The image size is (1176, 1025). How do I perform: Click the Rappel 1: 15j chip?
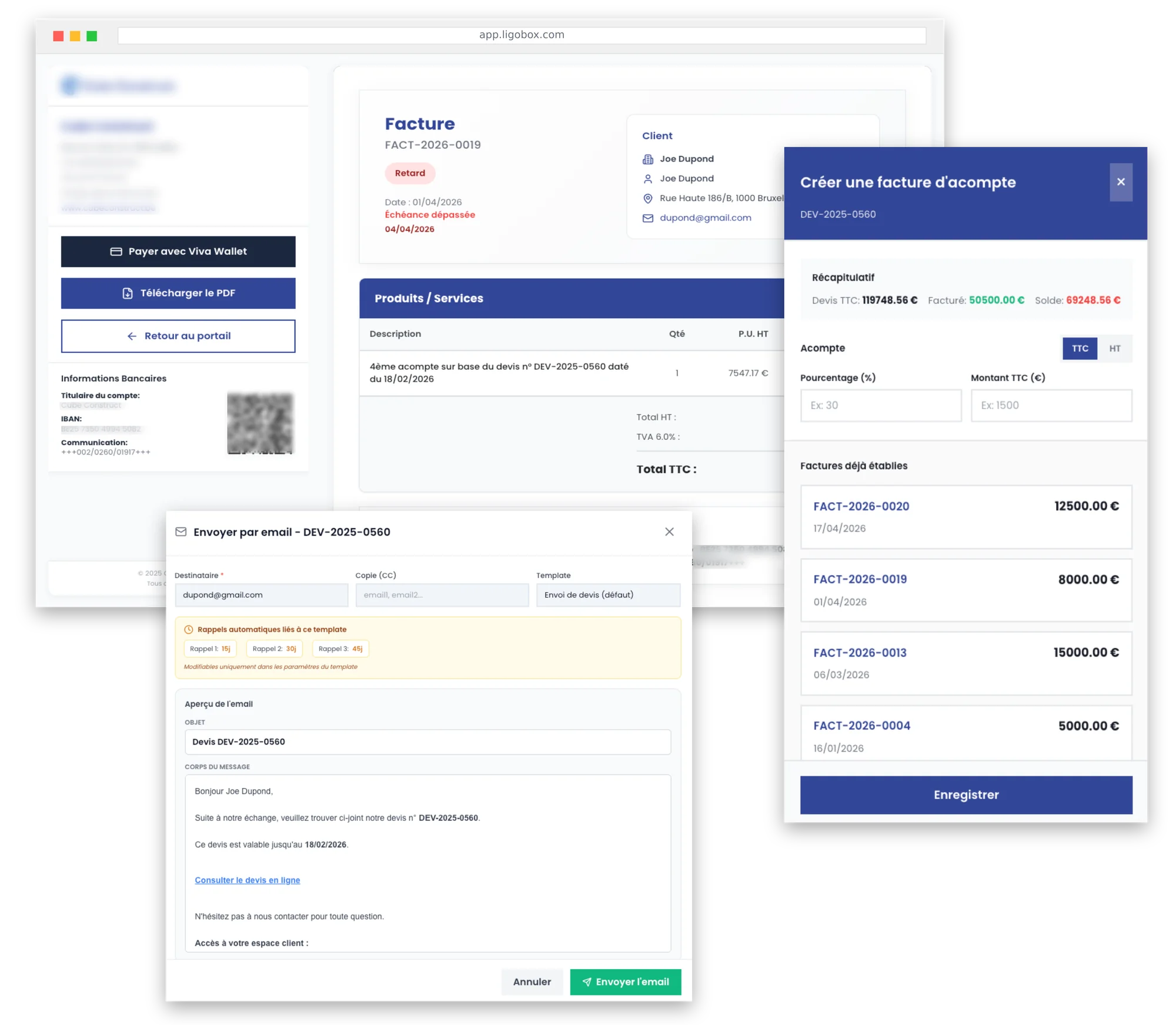pyautogui.click(x=210, y=649)
